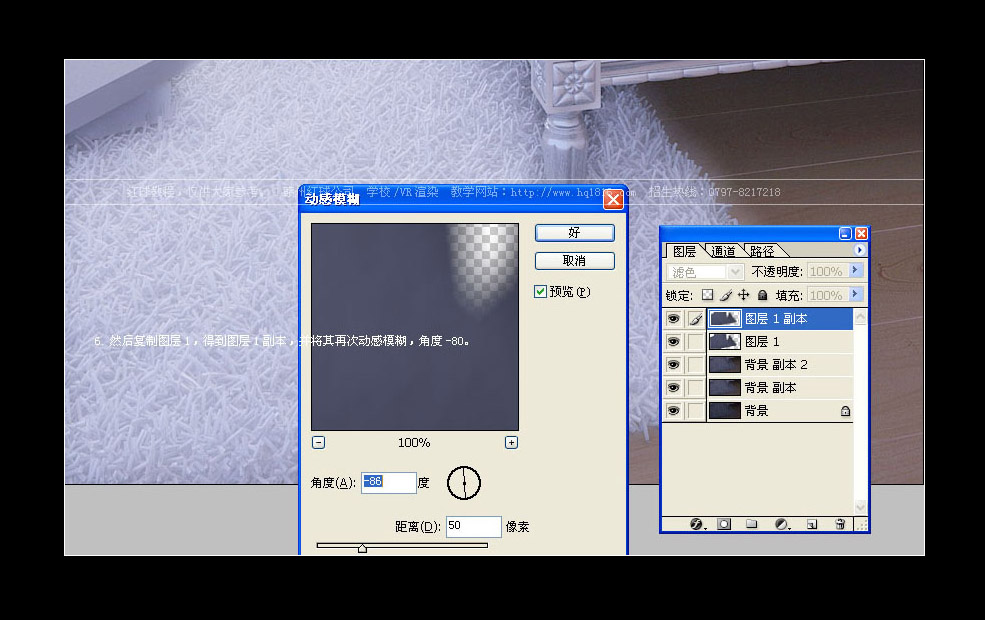The height and width of the screenshot is (620, 985).
Task: Click the layer name 图层 1
Action: point(762,342)
